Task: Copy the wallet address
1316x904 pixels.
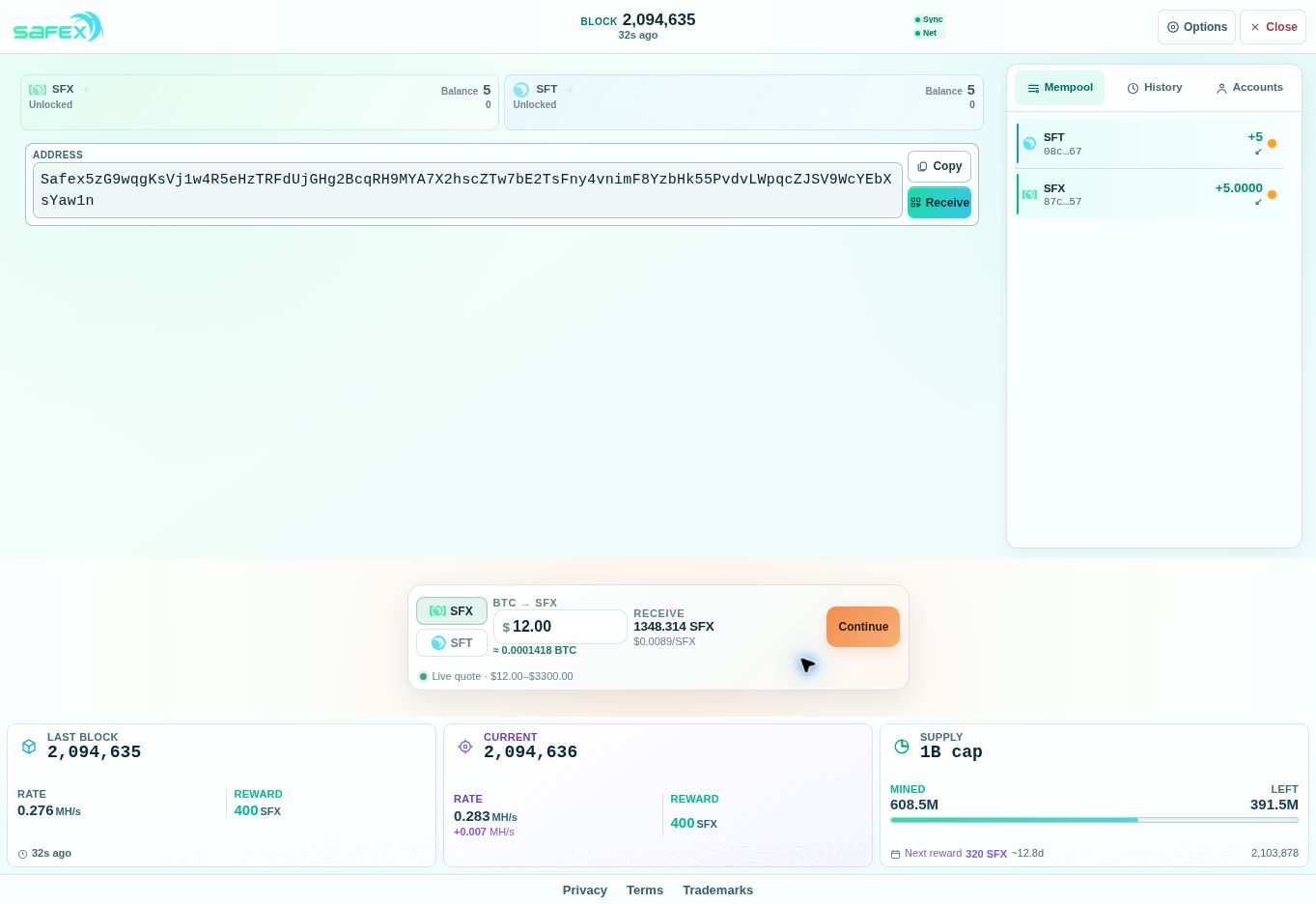Action: pos(939,166)
